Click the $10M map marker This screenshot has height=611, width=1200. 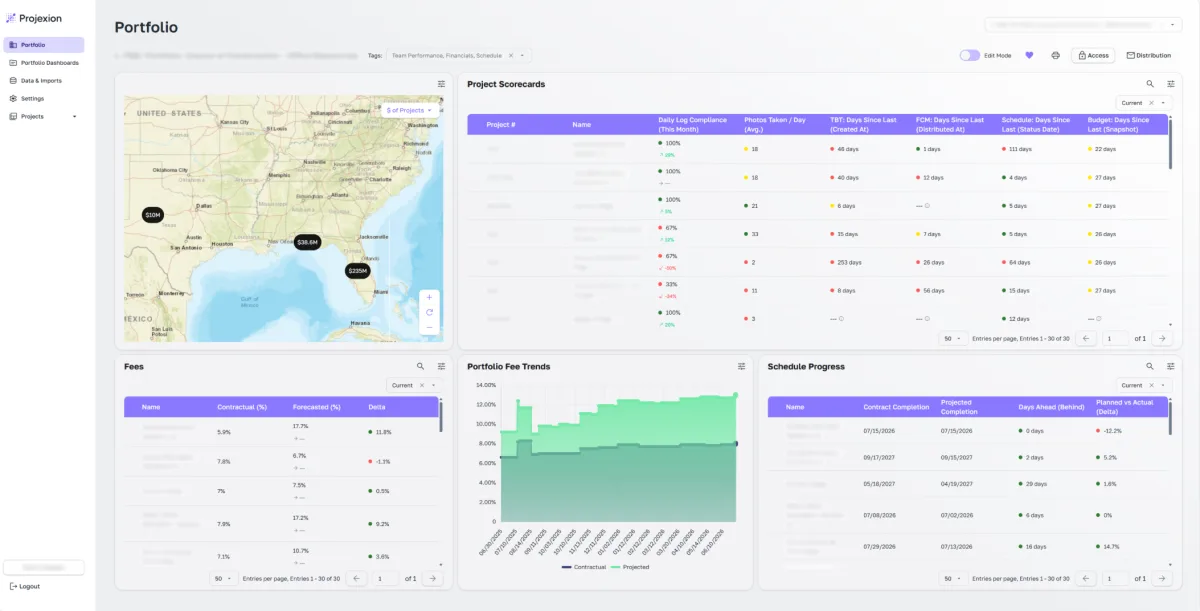tap(152, 215)
